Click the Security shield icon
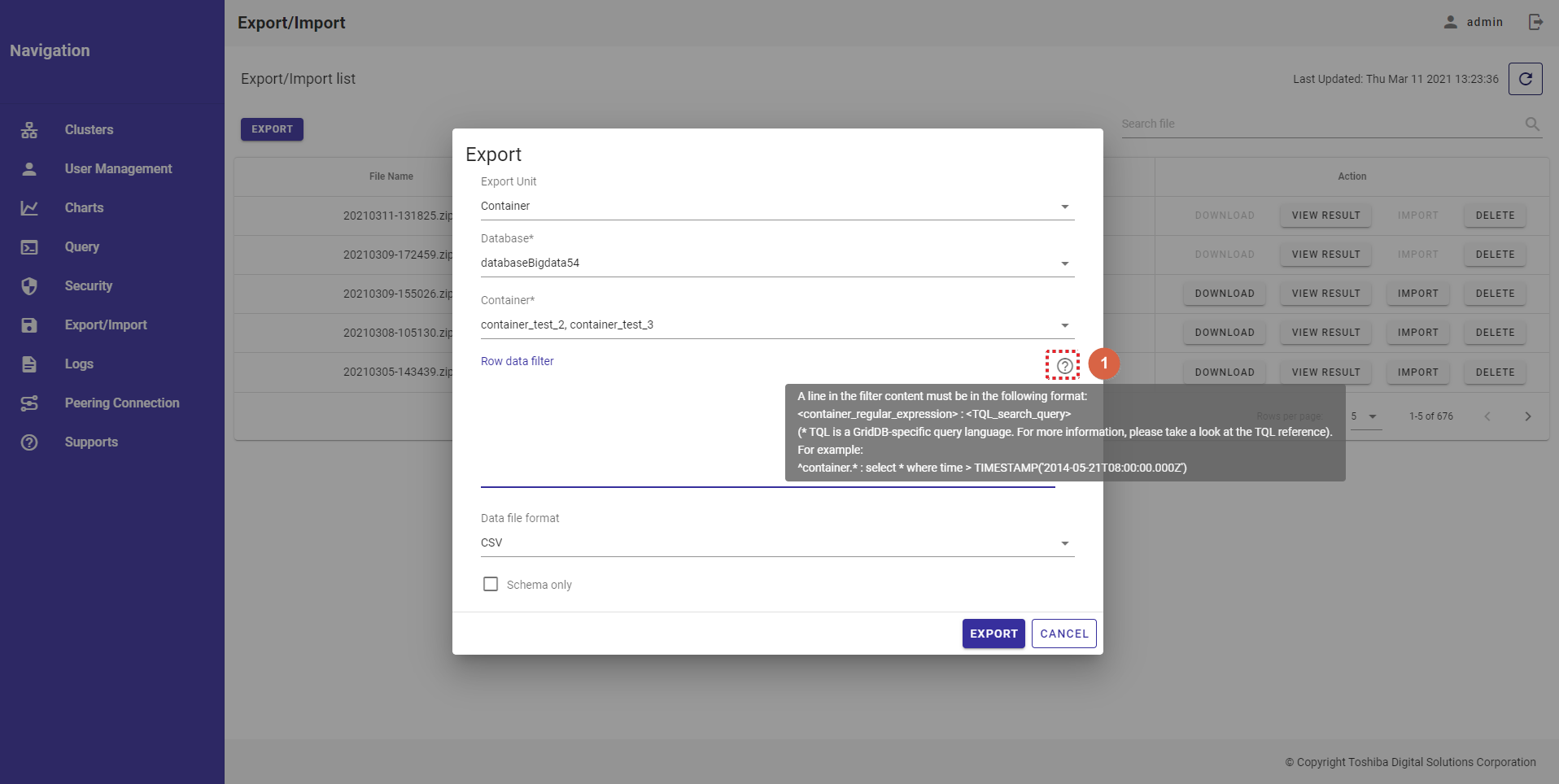This screenshot has width=1559, height=784. coord(29,286)
